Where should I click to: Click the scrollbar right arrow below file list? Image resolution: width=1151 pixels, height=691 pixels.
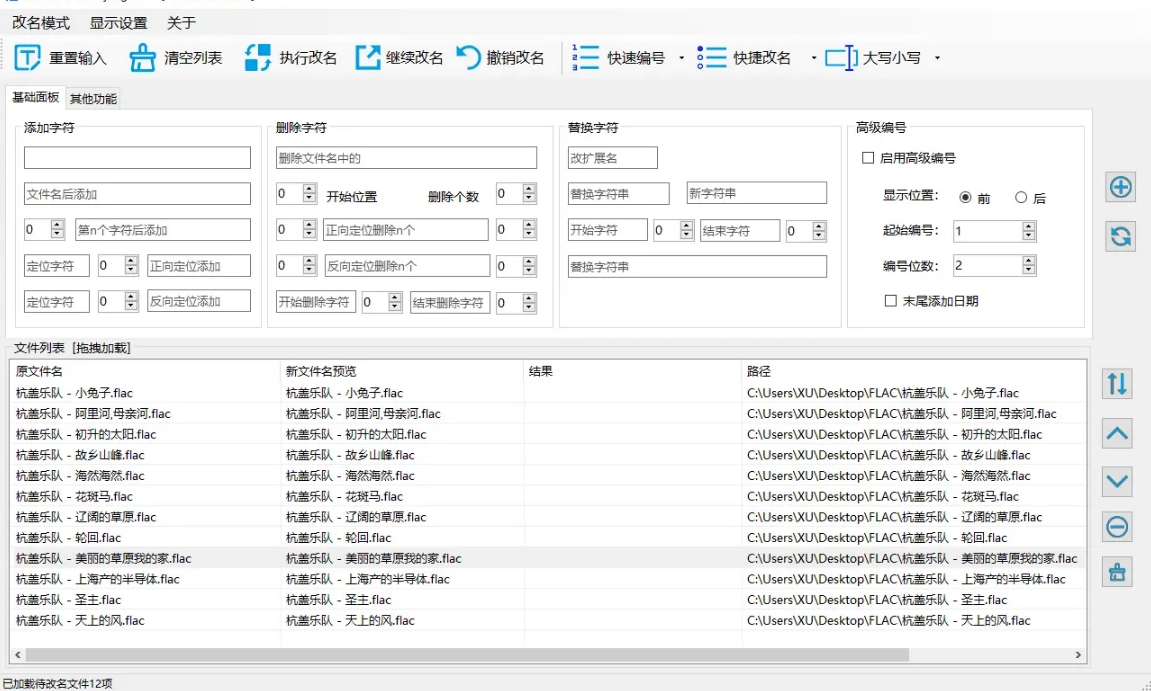coord(1078,654)
